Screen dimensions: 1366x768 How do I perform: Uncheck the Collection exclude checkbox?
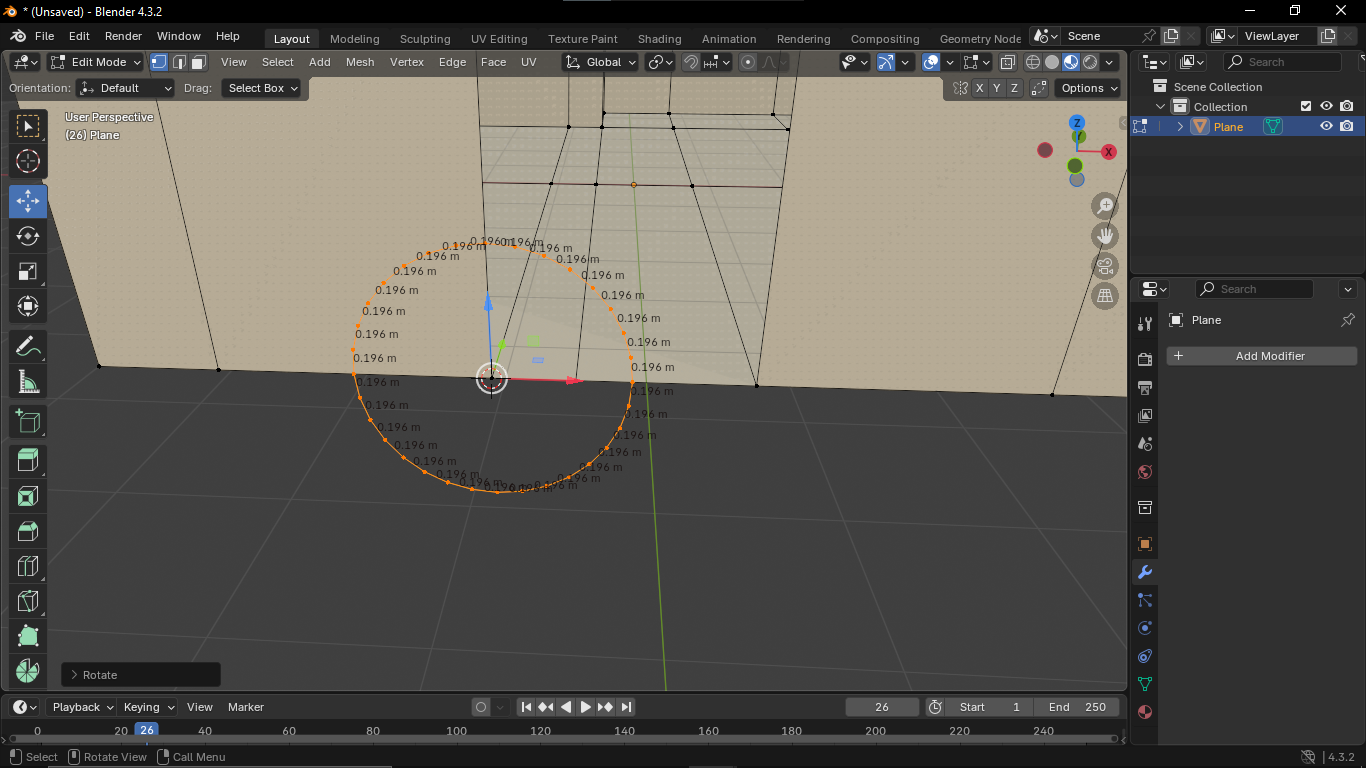(x=1305, y=106)
